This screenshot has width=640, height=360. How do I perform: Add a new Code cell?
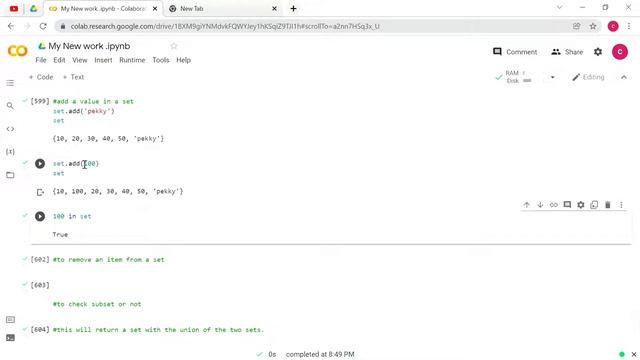[41, 77]
